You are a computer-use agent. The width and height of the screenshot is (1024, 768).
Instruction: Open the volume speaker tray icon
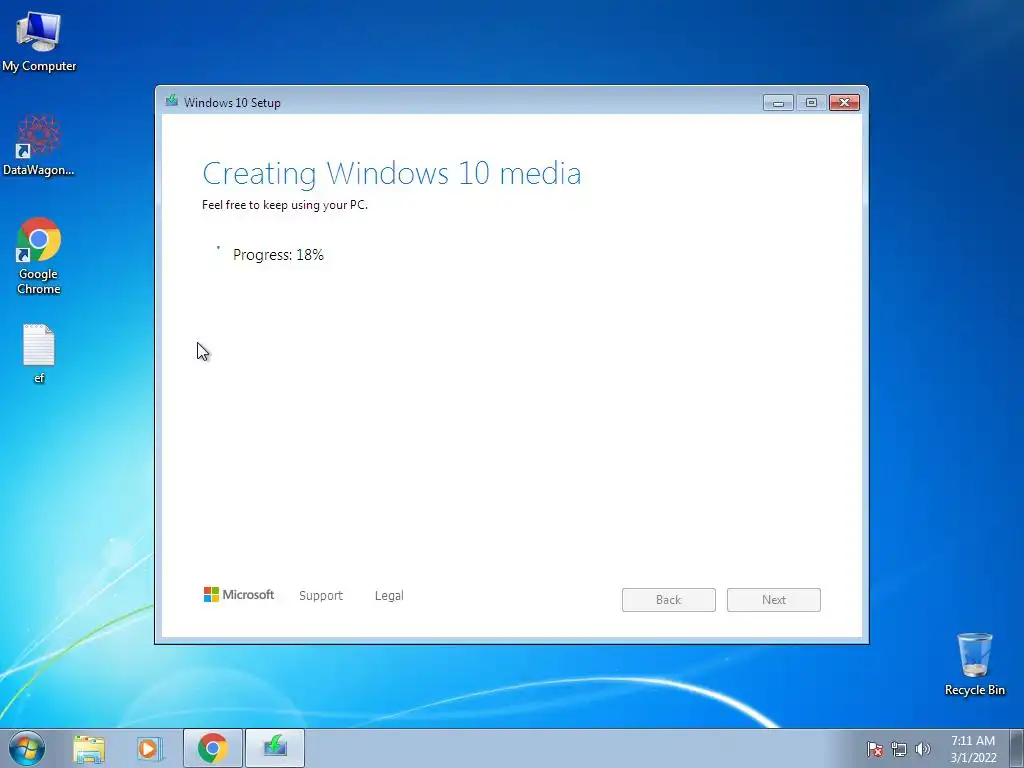pos(923,749)
